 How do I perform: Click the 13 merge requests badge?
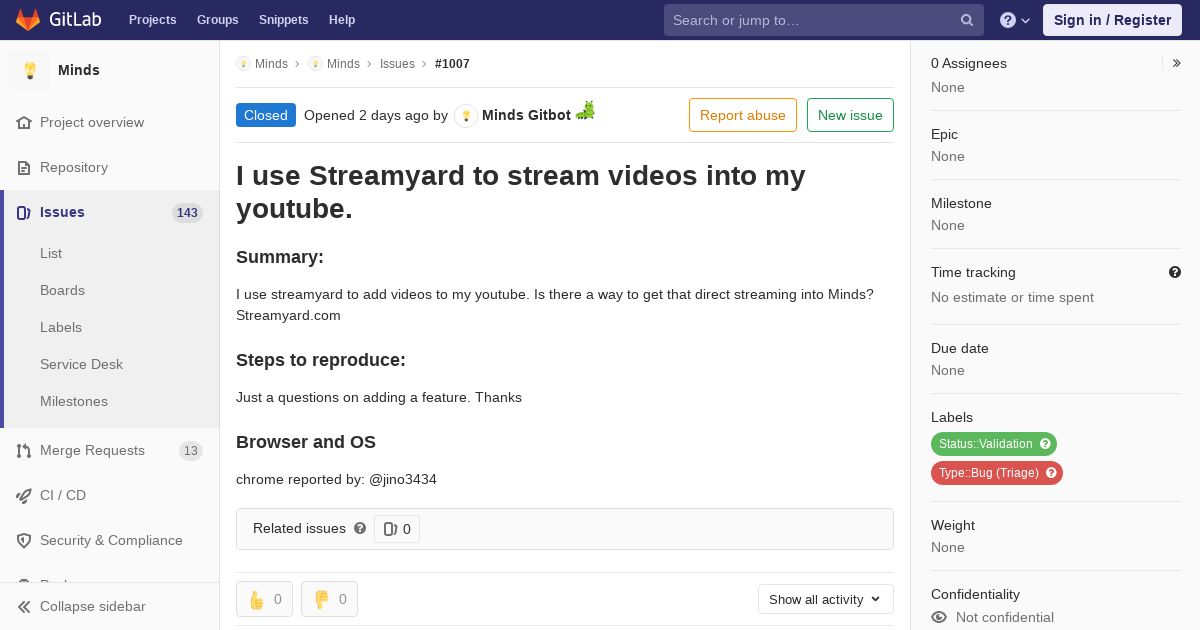point(191,450)
